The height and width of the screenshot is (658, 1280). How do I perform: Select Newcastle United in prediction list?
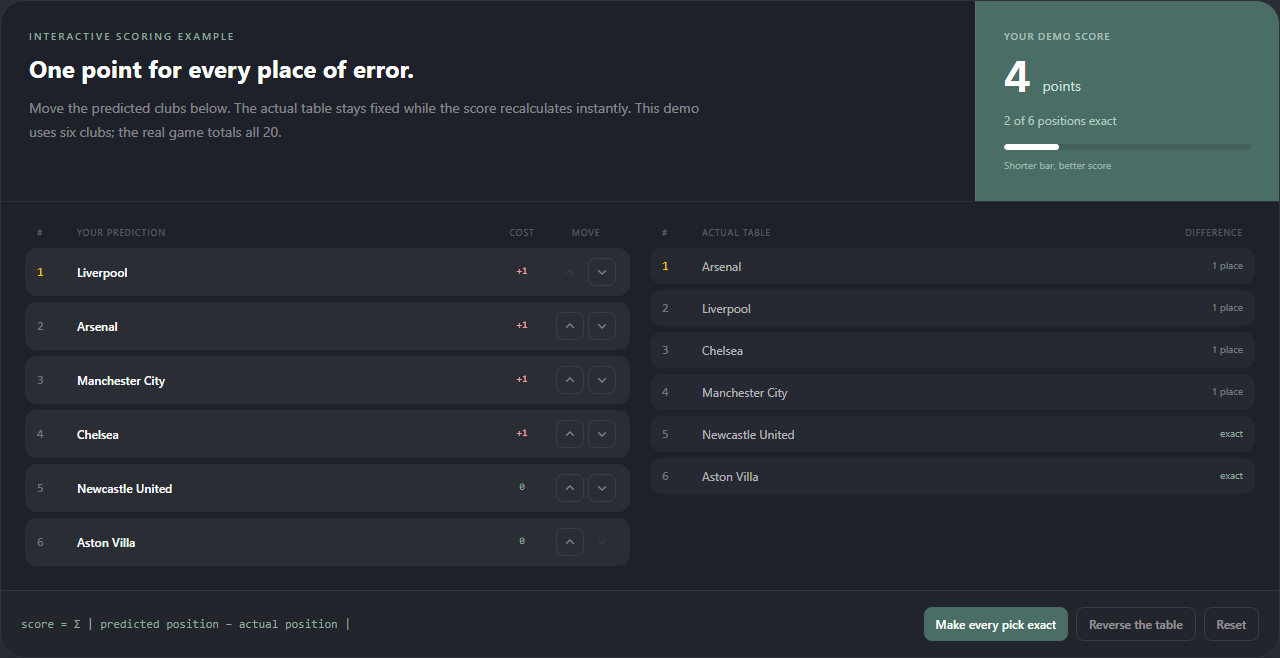tap(327, 488)
